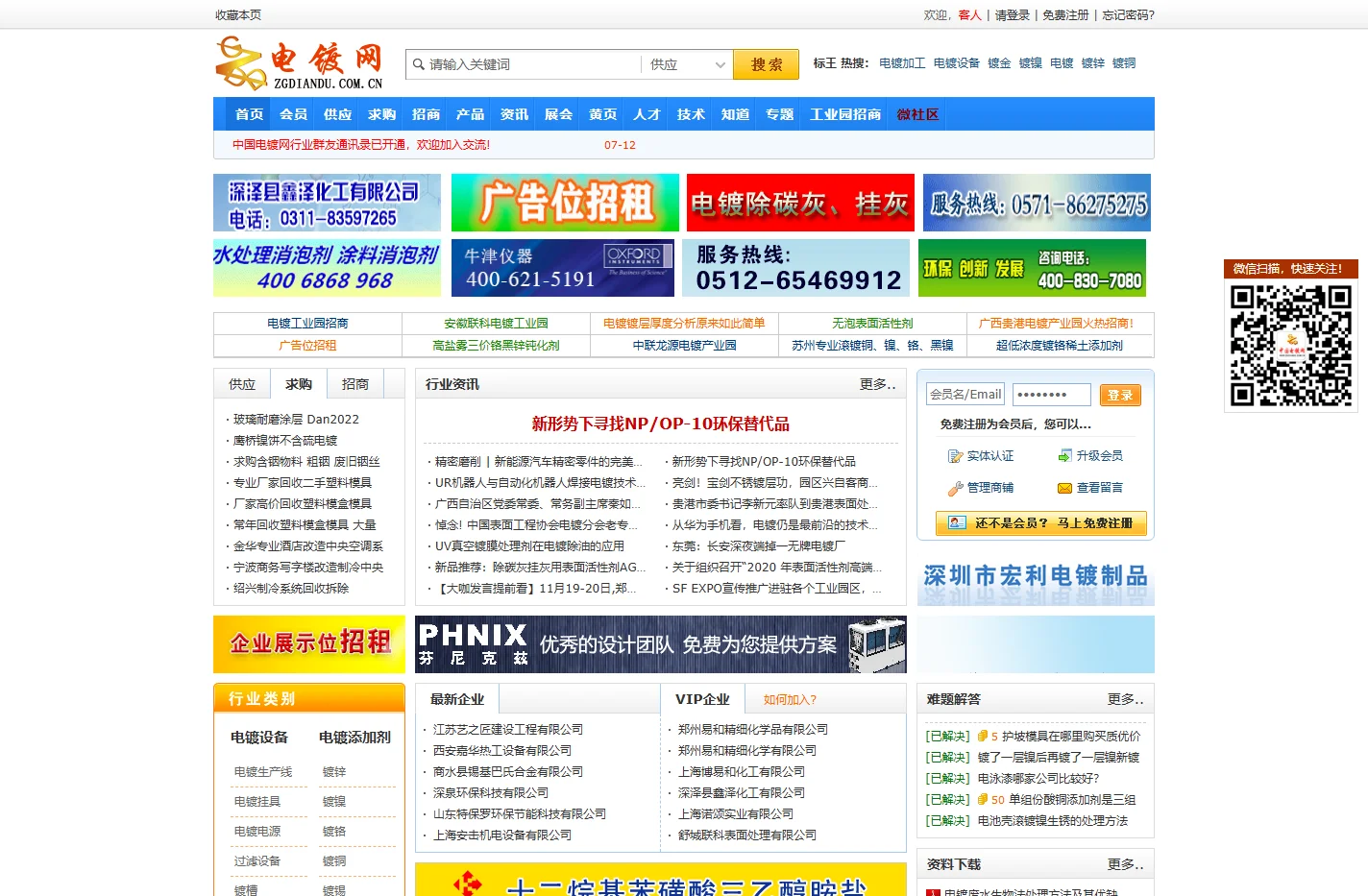The height and width of the screenshot is (896, 1368).
Task: Focus the keyword search input field
Action: point(533,64)
